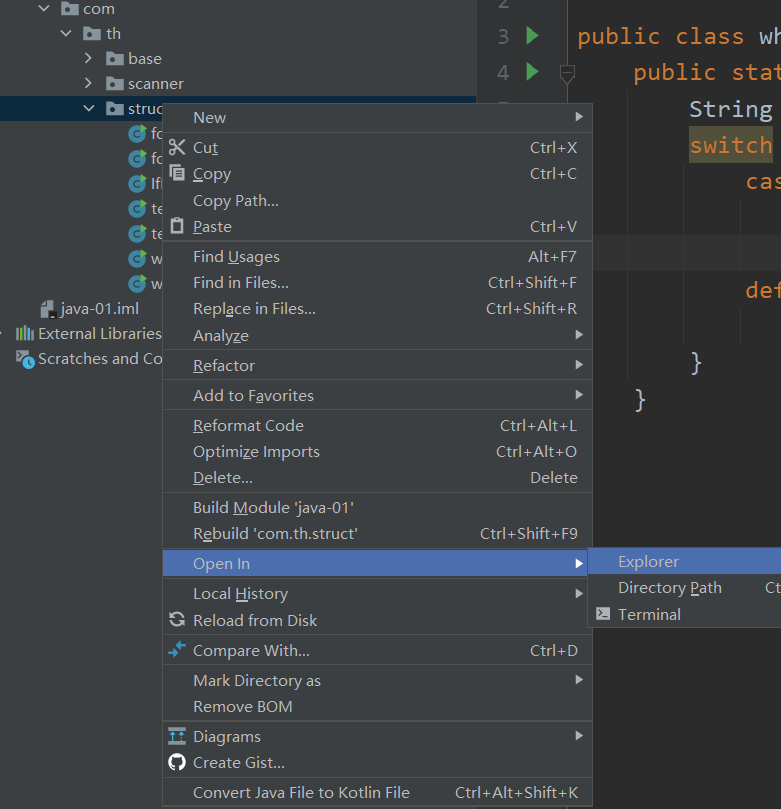Collapse the com package node

(44, 8)
